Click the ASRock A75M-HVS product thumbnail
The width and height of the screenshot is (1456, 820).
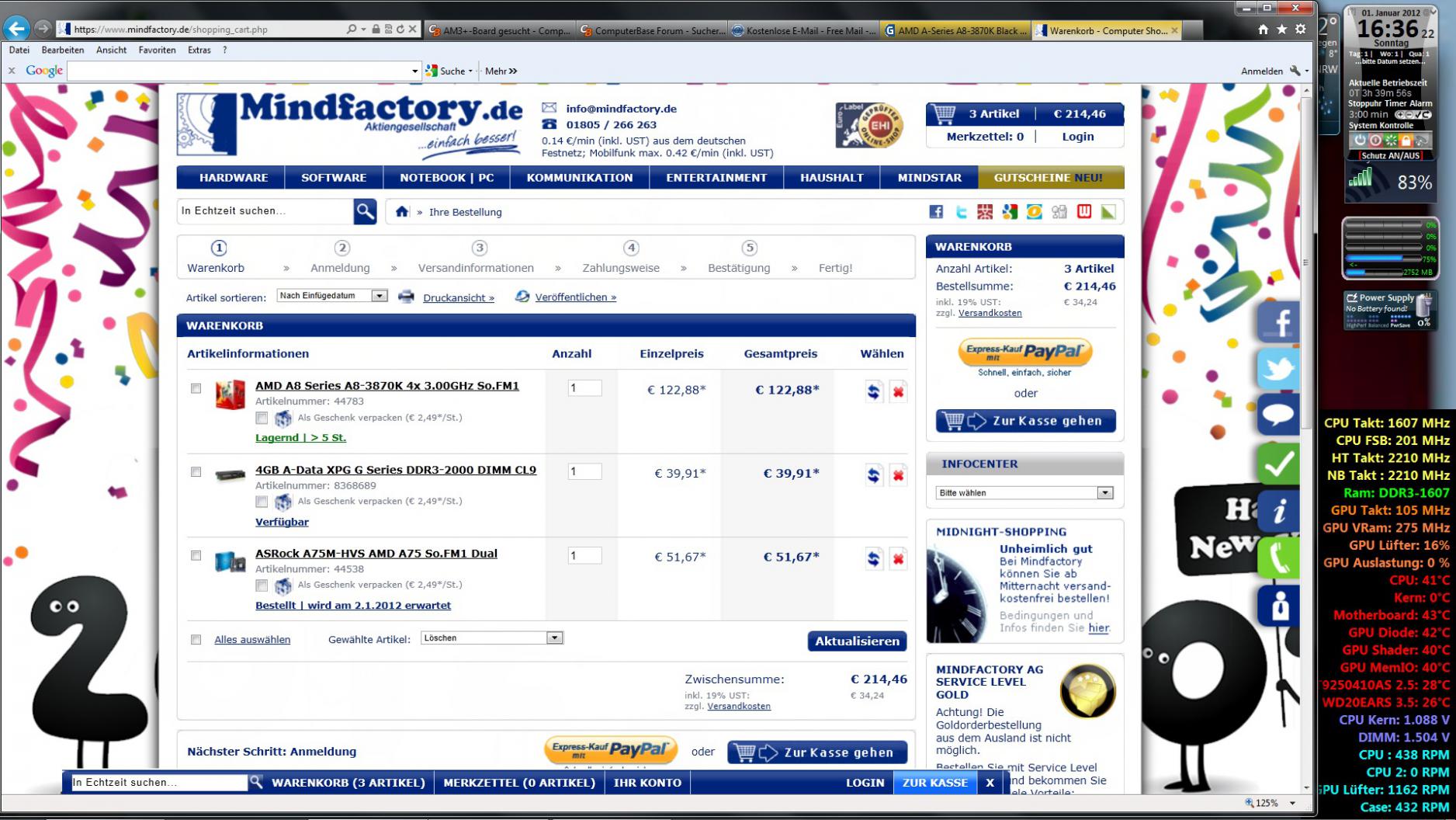pos(231,561)
